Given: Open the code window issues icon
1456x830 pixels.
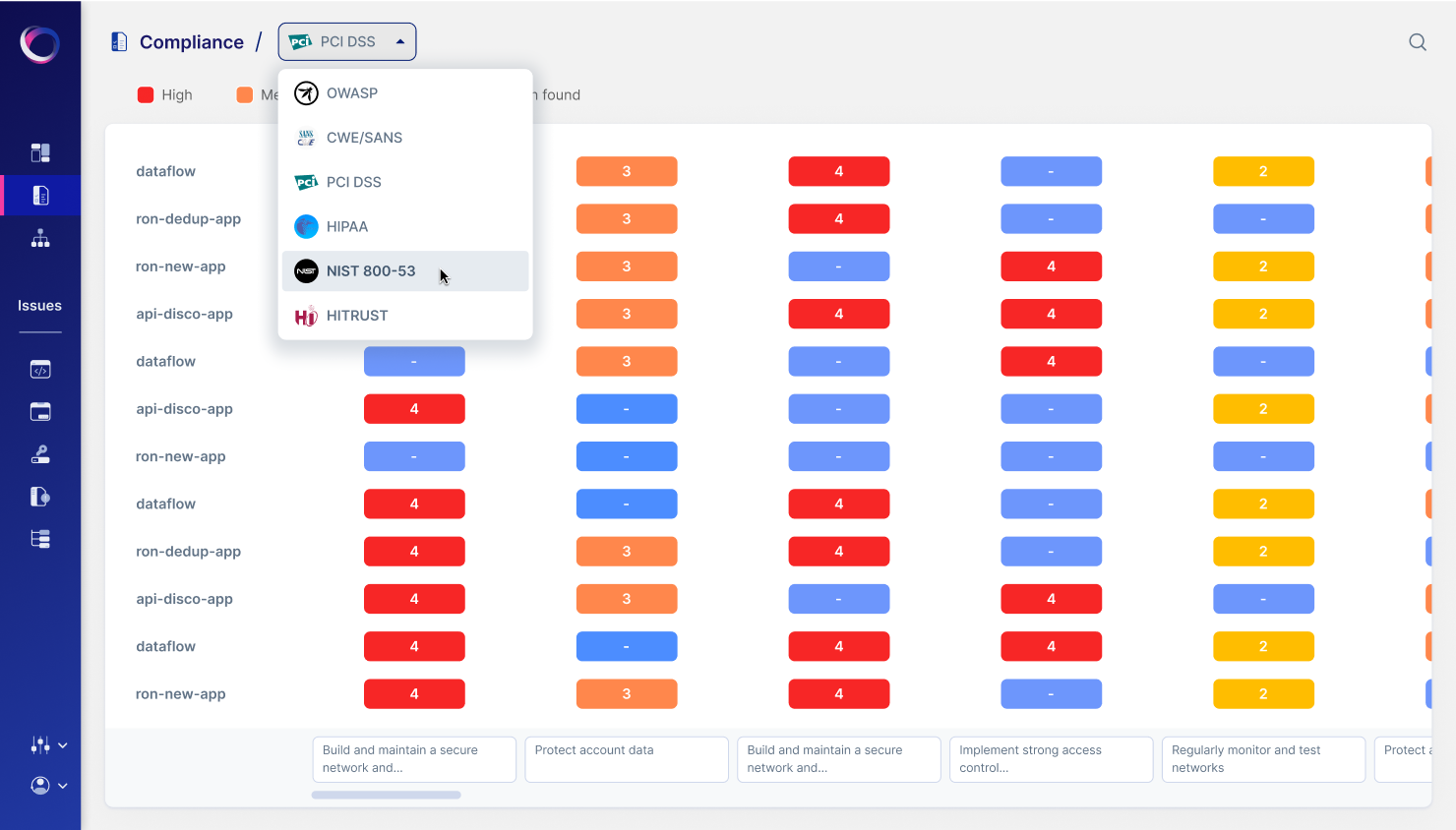Looking at the screenshot, I should tap(40, 370).
